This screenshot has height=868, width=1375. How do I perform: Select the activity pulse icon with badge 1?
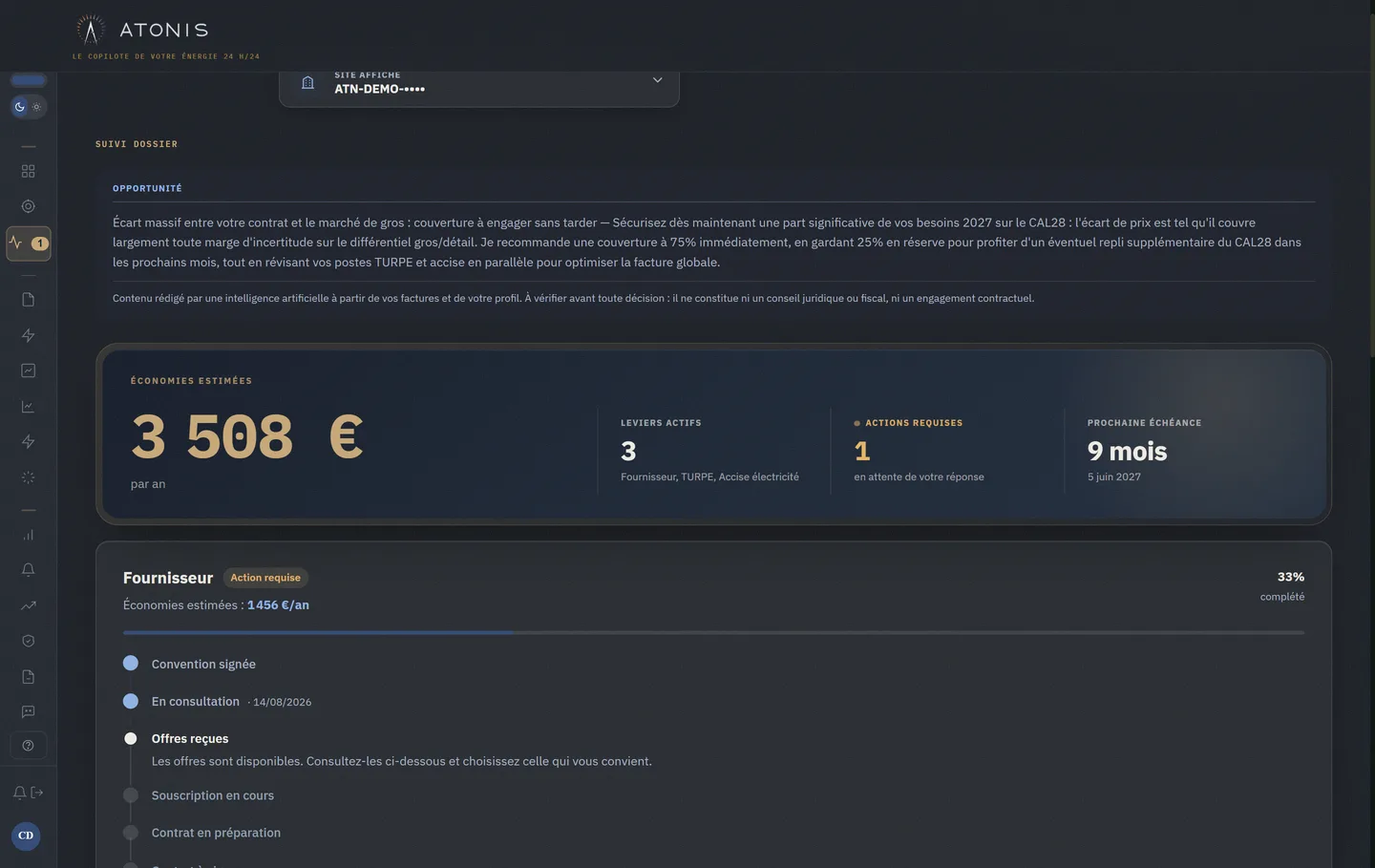(x=28, y=243)
